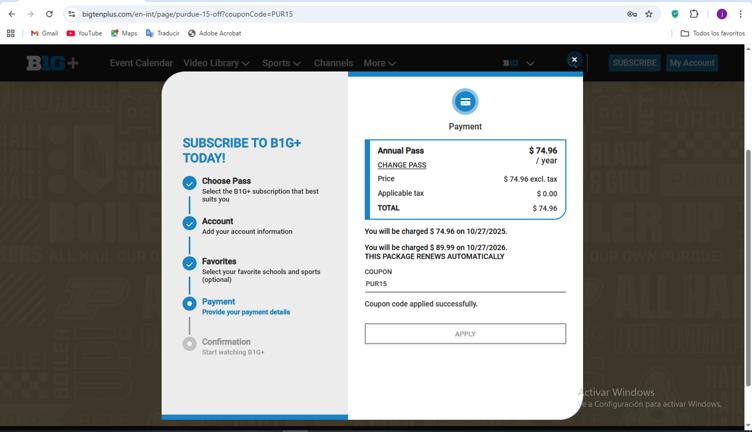Viewport: 752px width, 432px height.
Task: Select the Confirmation step circle
Action: (x=189, y=344)
